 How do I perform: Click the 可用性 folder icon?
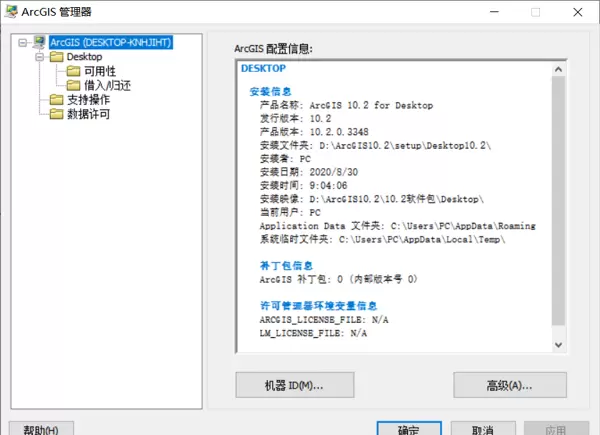(73, 71)
